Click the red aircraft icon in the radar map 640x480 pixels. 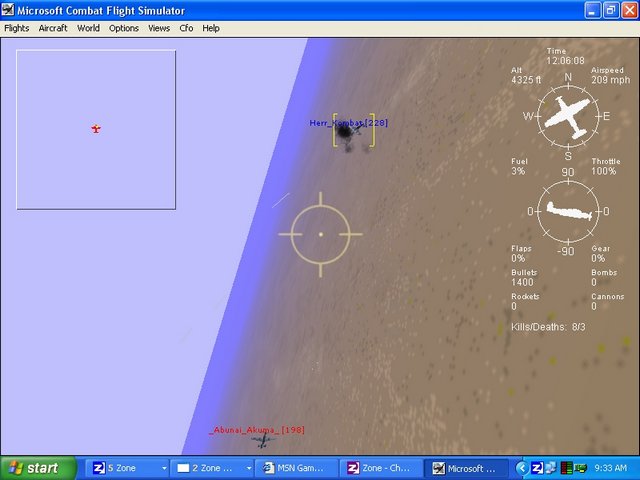tap(96, 129)
